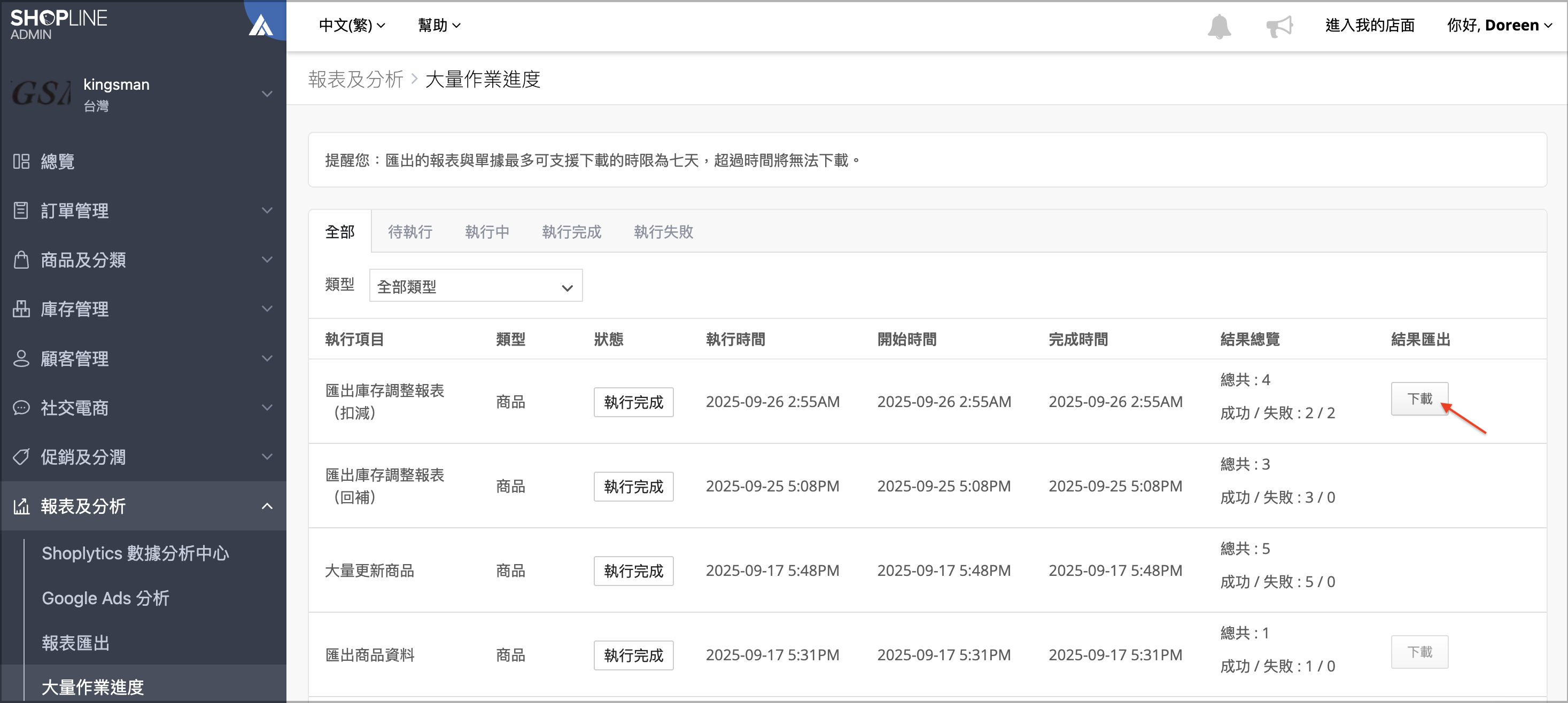Click the seven-day download reminder notice
The height and width of the screenshot is (703, 1568).
[x=927, y=160]
